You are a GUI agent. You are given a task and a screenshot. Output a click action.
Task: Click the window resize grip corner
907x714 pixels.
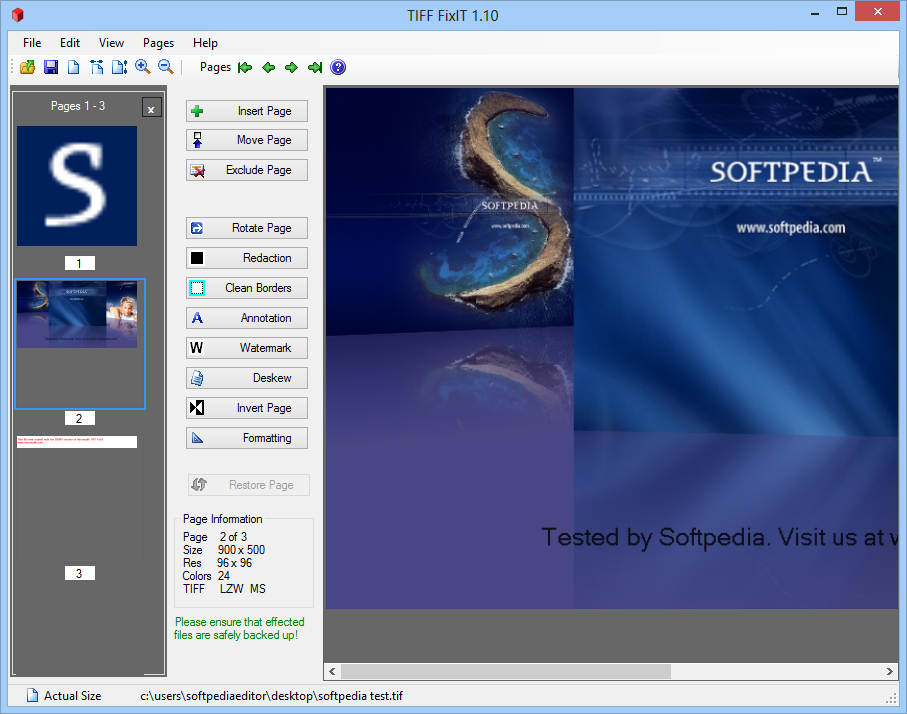[x=891, y=698]
